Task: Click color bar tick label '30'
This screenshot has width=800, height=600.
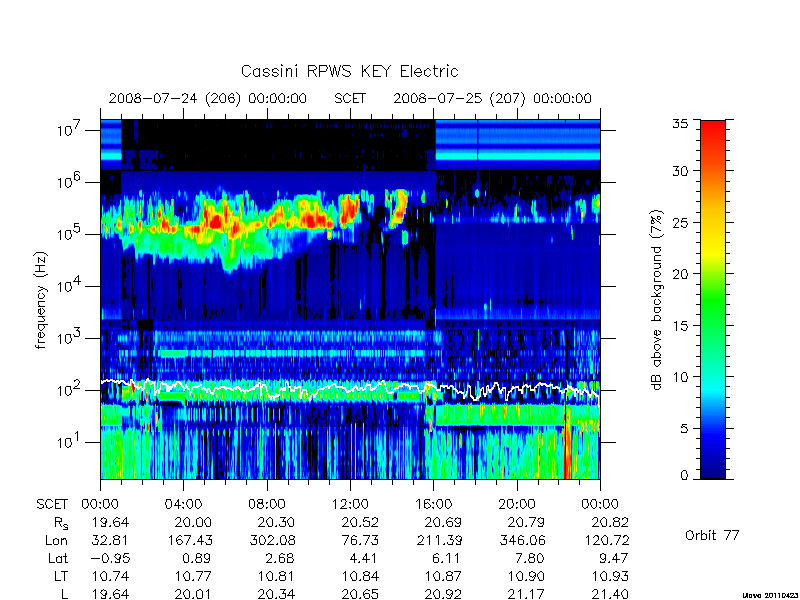Action: 680,171
